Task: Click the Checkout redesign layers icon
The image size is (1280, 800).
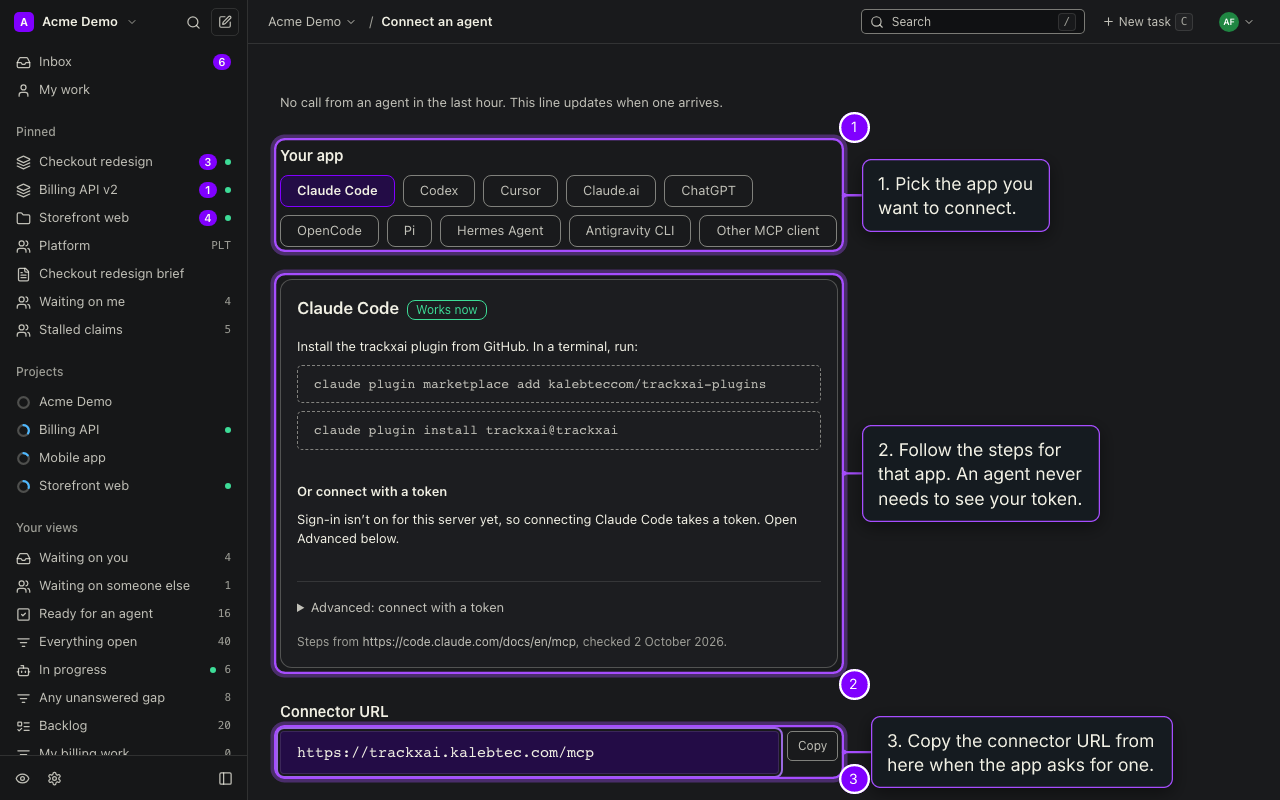Action: coord(23,162)
